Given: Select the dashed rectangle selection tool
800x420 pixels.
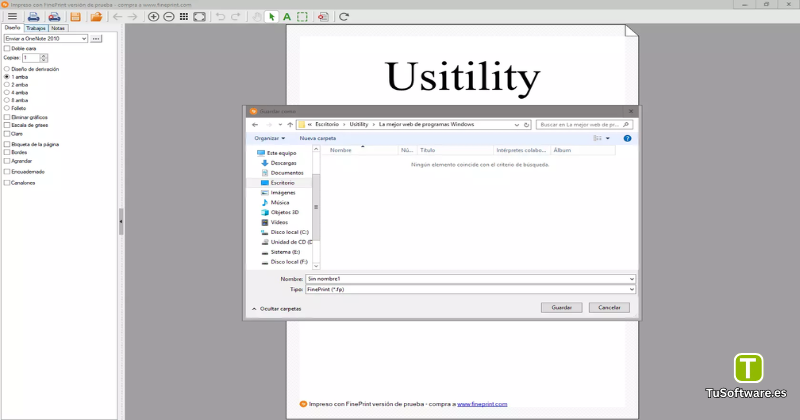Looking at the screenshot, I should (x=303, y=17).
